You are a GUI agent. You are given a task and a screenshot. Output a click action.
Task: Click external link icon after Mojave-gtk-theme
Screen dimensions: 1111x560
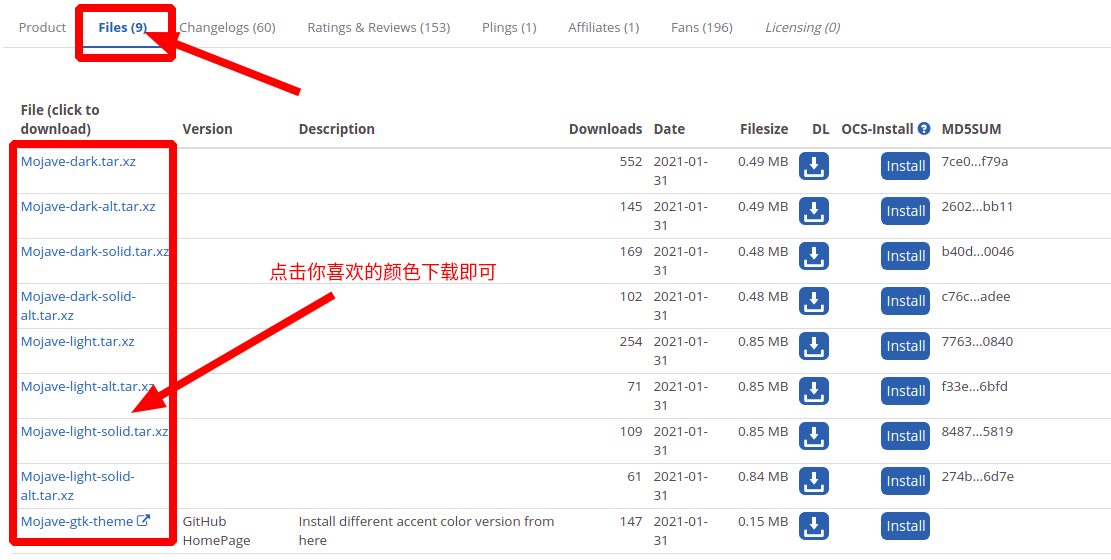[x=143, y=520]
